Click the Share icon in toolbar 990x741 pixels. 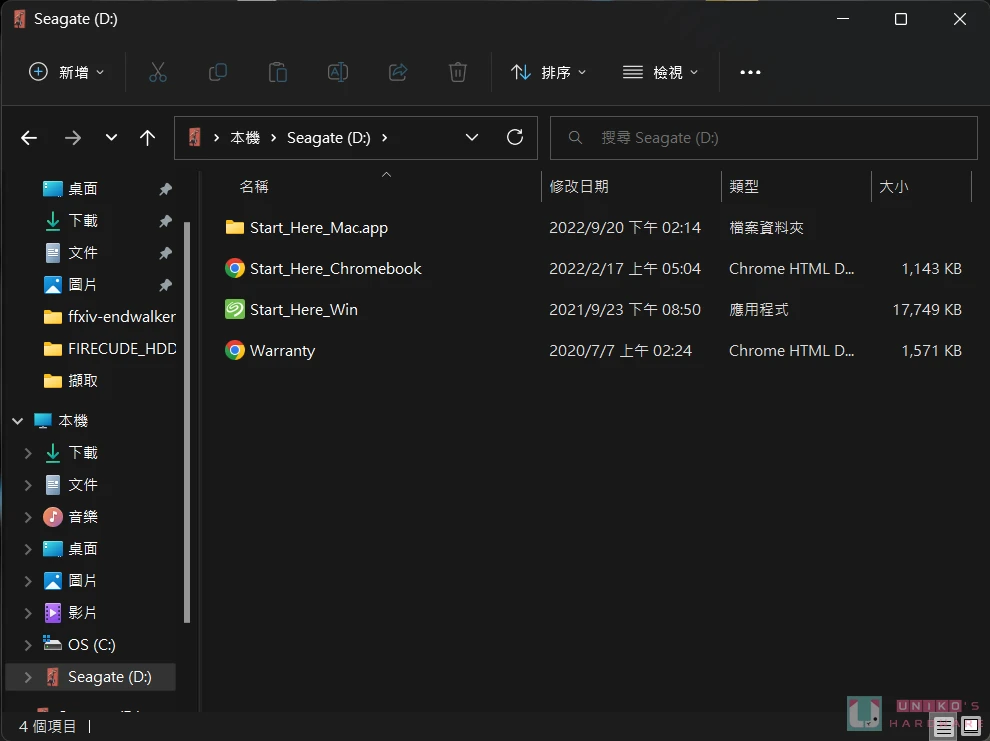(x=398, y=73)
